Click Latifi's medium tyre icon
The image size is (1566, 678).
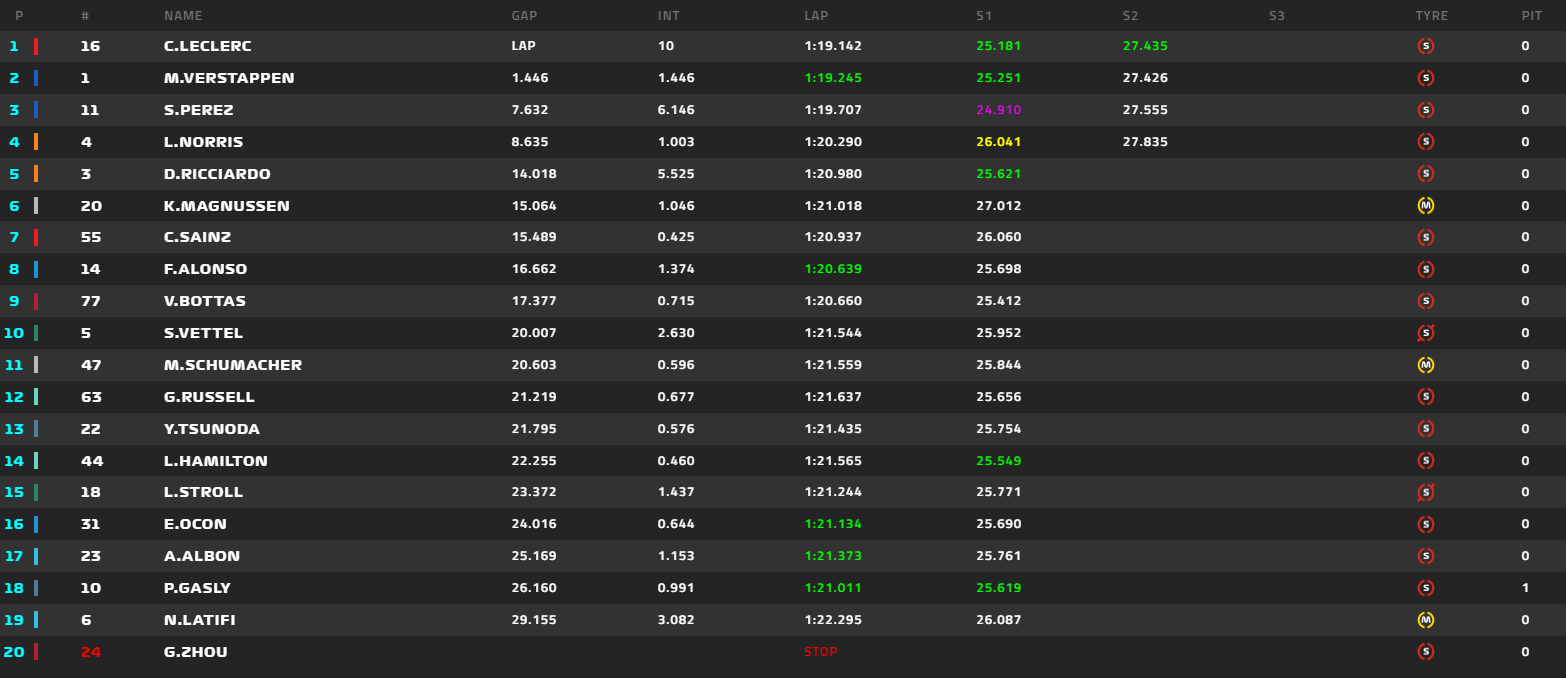click(1426, 620)
